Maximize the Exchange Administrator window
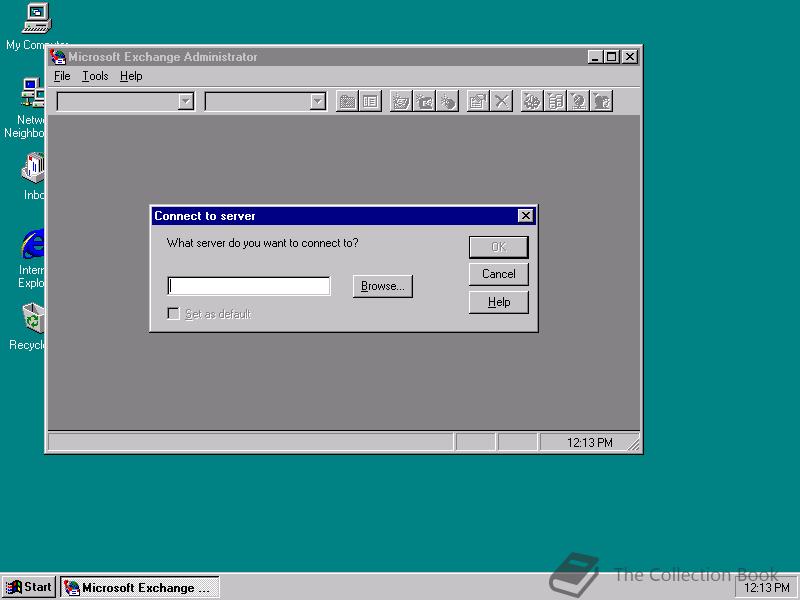The image size is (800, 600). 611,57
